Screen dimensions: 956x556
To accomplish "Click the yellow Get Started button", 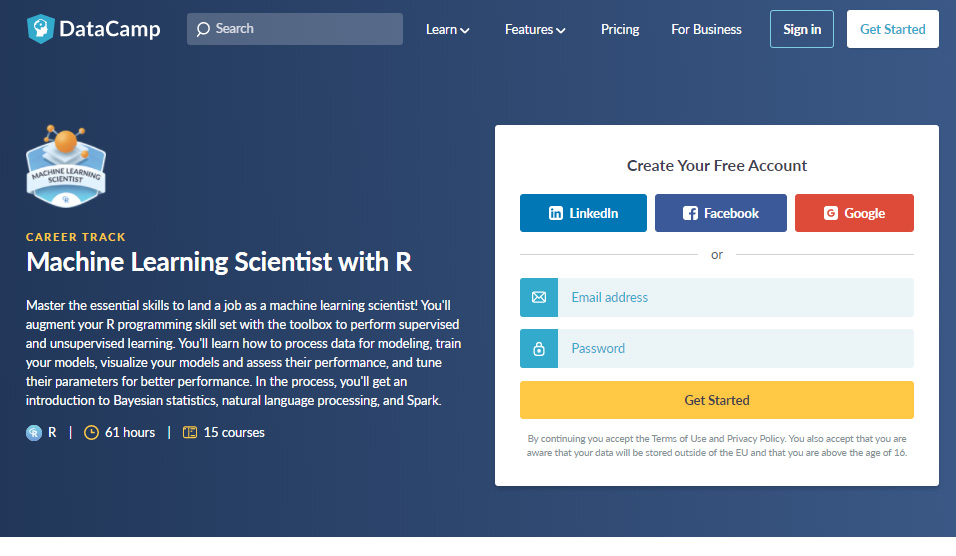I will (x=717, y=400).
